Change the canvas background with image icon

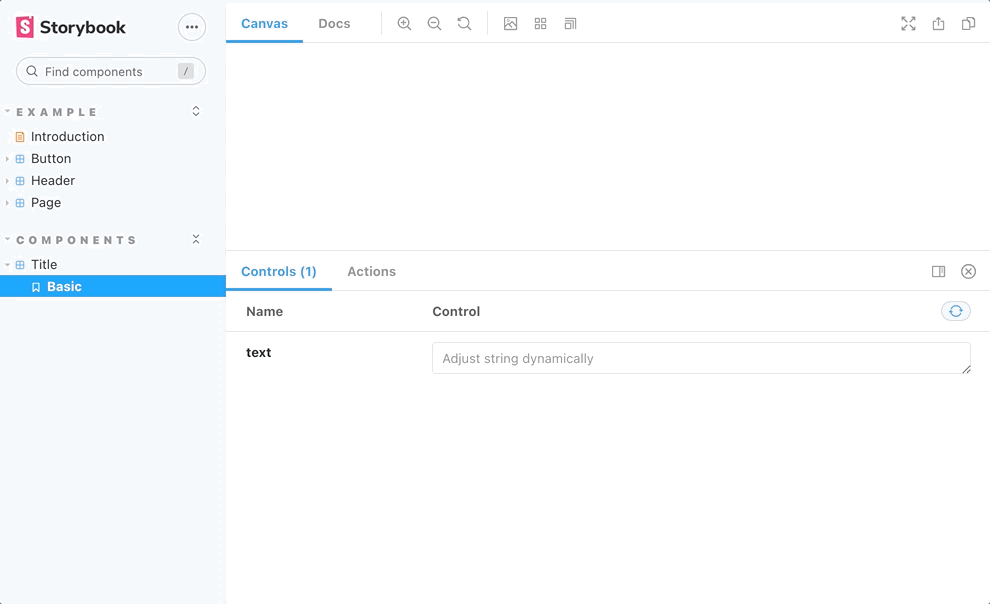click(x=510, y=23)
